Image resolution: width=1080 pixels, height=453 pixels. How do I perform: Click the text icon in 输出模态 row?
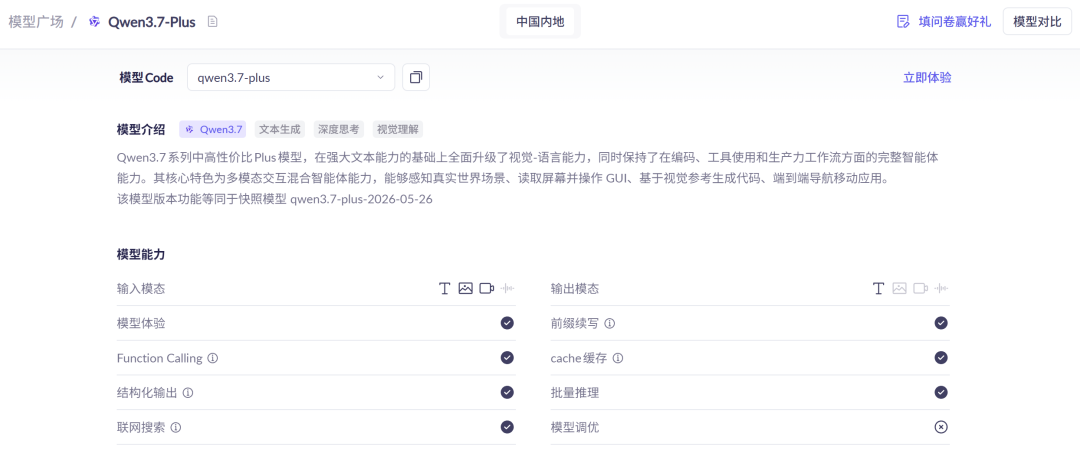[x=878, y=288]
